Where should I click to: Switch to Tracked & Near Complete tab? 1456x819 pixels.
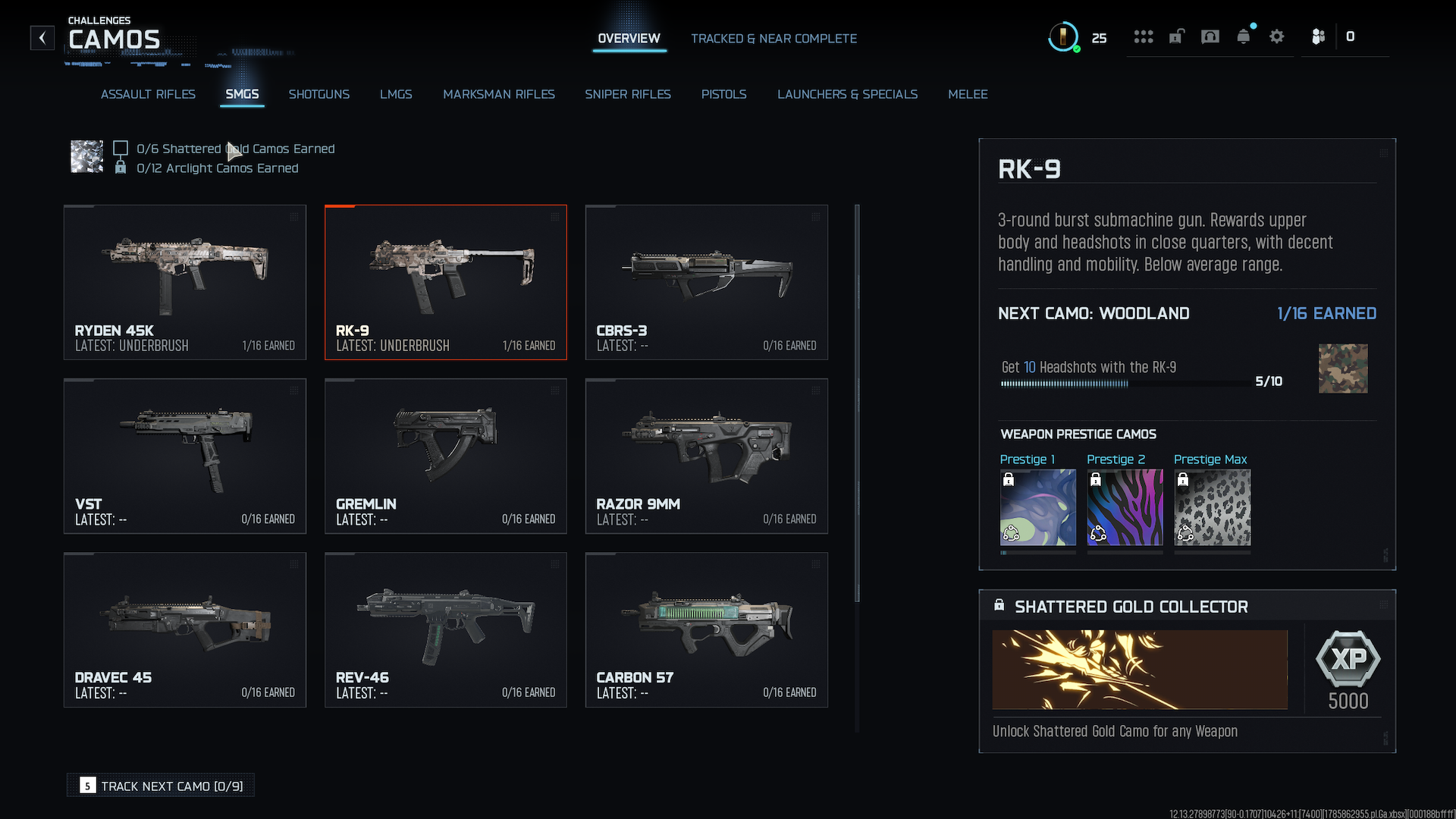774,38
